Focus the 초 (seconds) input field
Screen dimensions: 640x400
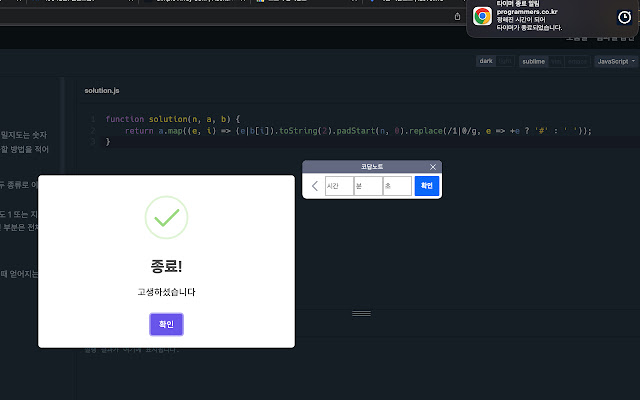point(397,186)
